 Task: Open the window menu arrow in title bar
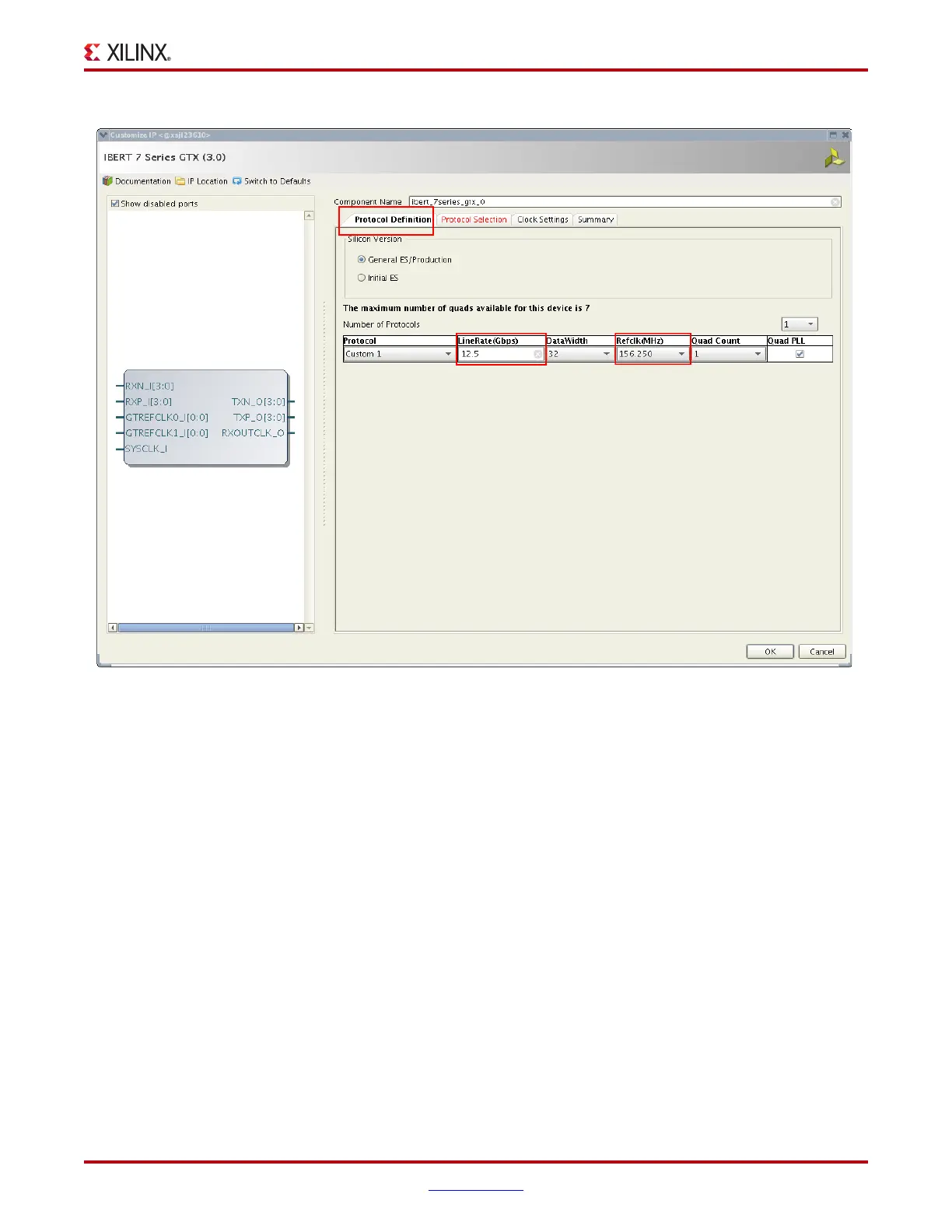[x=103, y=135]
